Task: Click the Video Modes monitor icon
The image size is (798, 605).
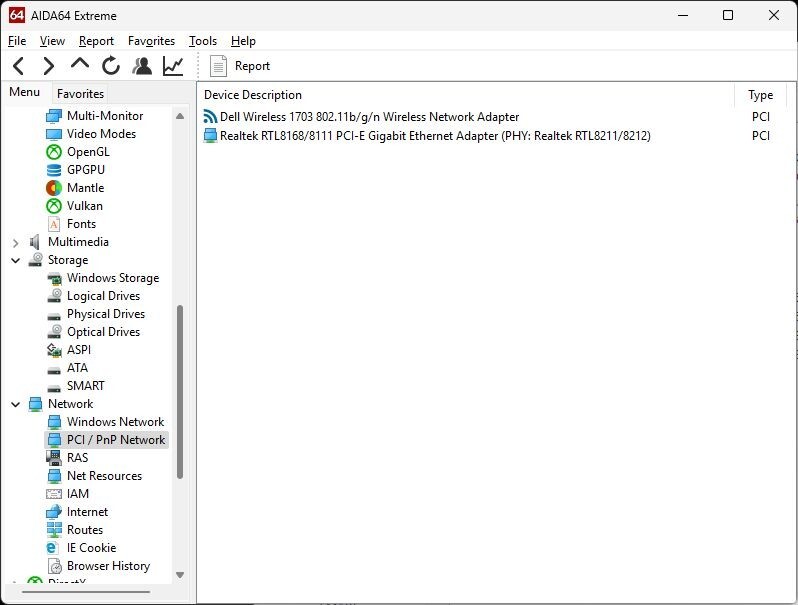Action: click(54, 134)
